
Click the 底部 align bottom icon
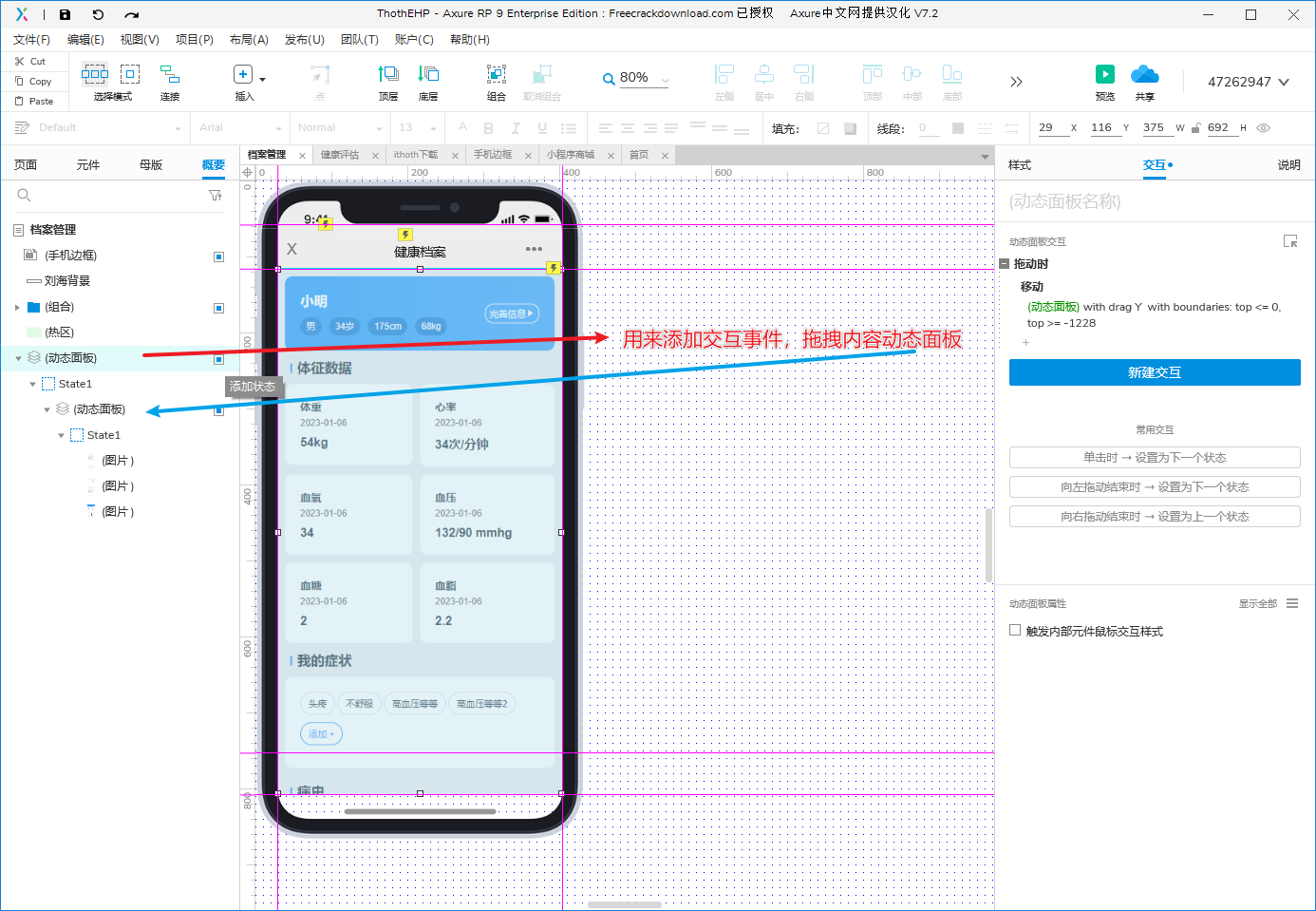952,74
